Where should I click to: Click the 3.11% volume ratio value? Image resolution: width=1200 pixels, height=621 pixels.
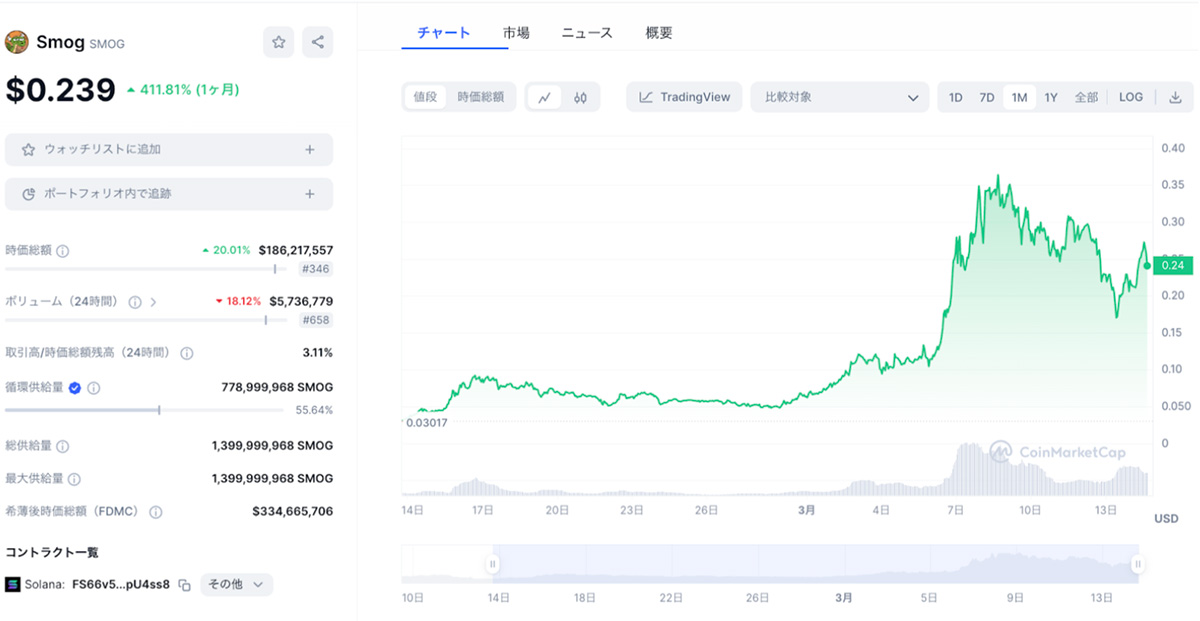point(318,353)
